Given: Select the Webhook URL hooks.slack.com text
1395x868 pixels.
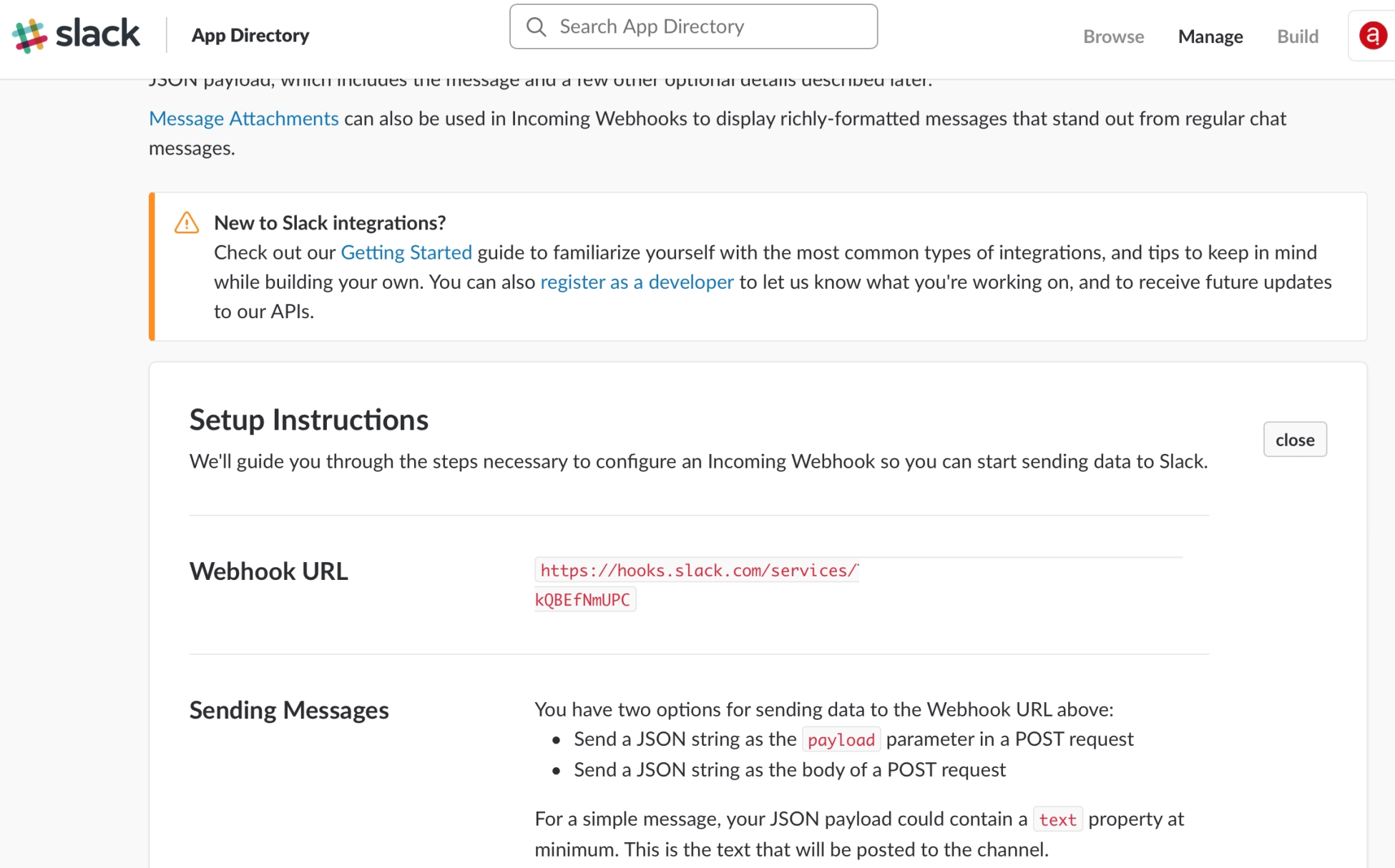Looking at the screenshot, I should click(697, 571).
